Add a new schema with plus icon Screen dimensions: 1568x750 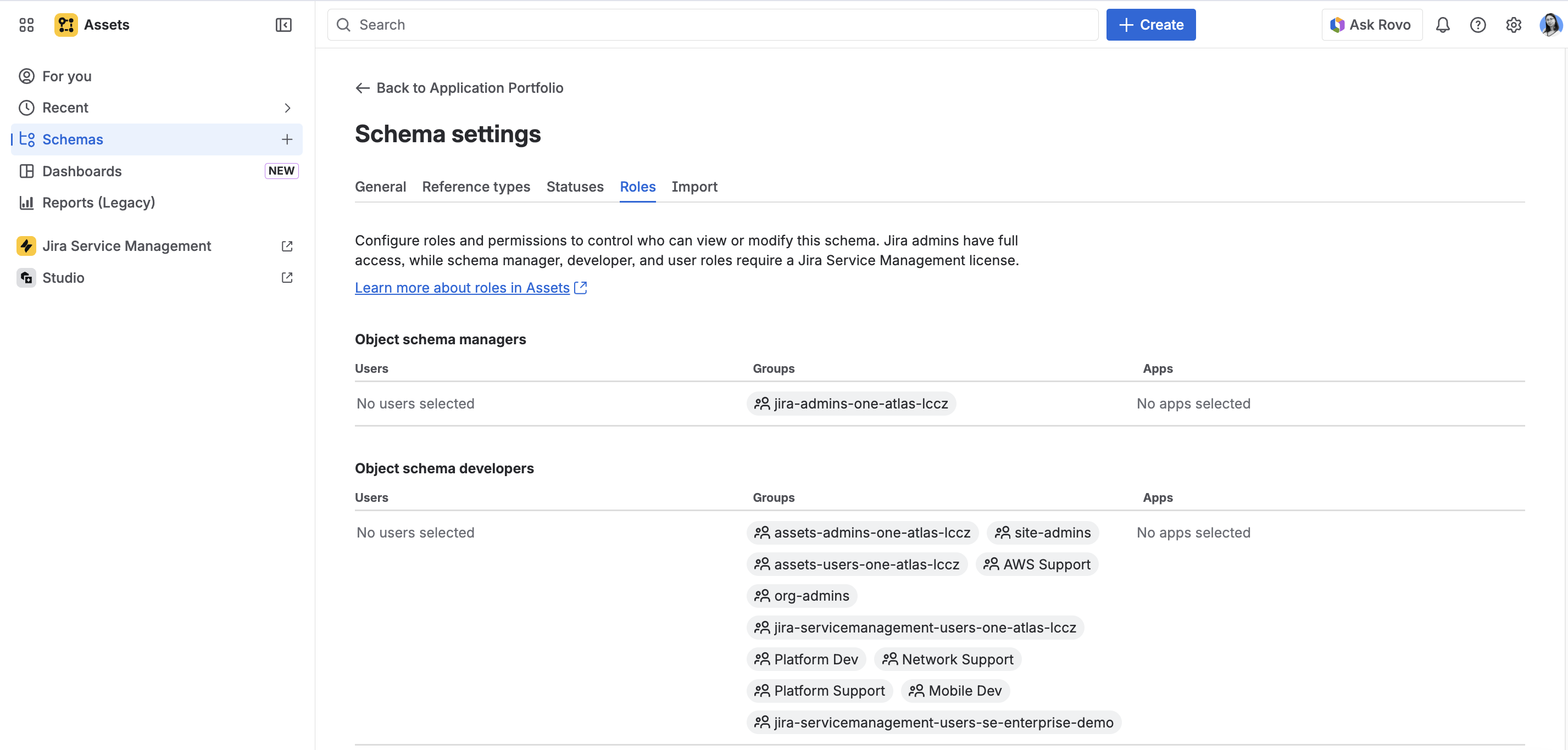coord(287,139)
